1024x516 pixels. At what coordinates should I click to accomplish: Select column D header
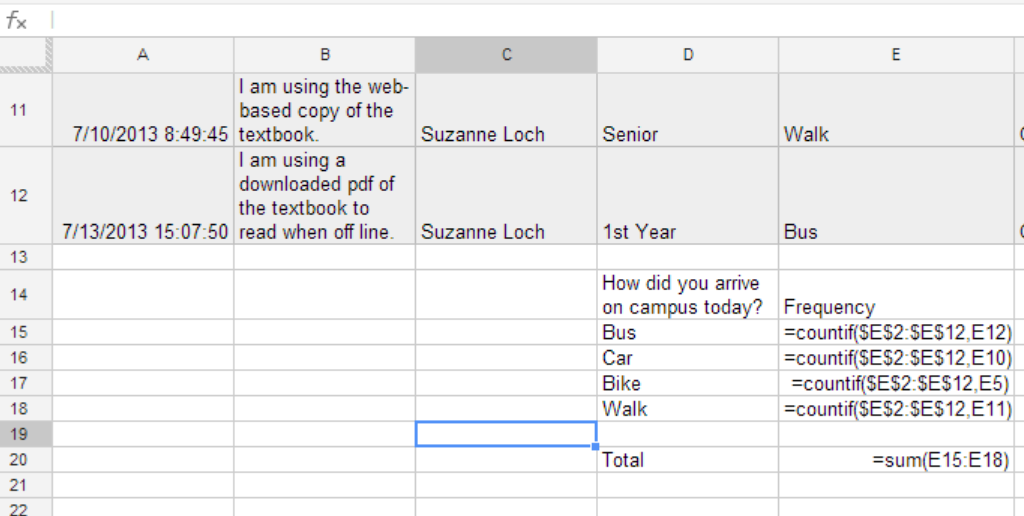pyautogui.click(x=688, y=55)
